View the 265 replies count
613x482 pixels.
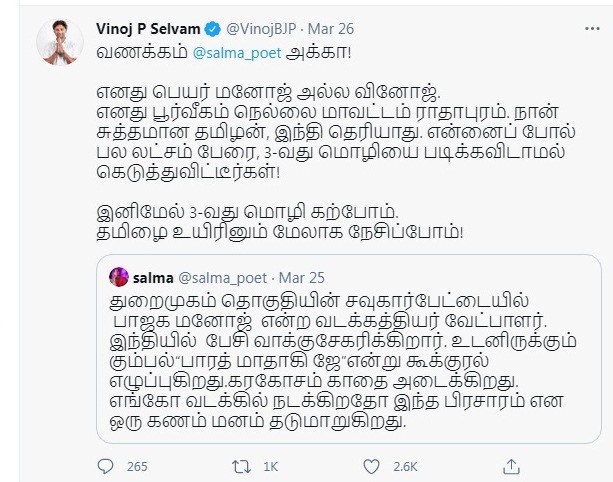(137, 467)
